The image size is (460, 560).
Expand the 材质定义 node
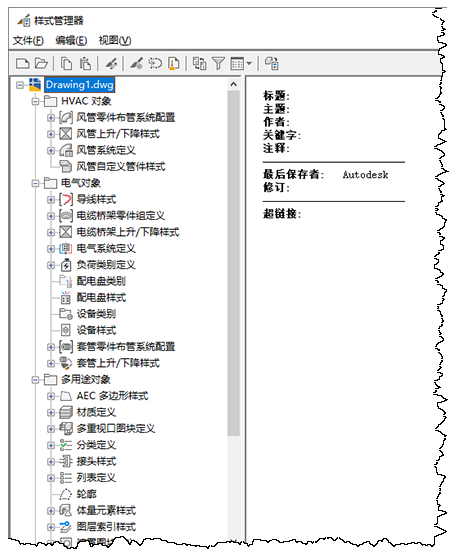51,413
